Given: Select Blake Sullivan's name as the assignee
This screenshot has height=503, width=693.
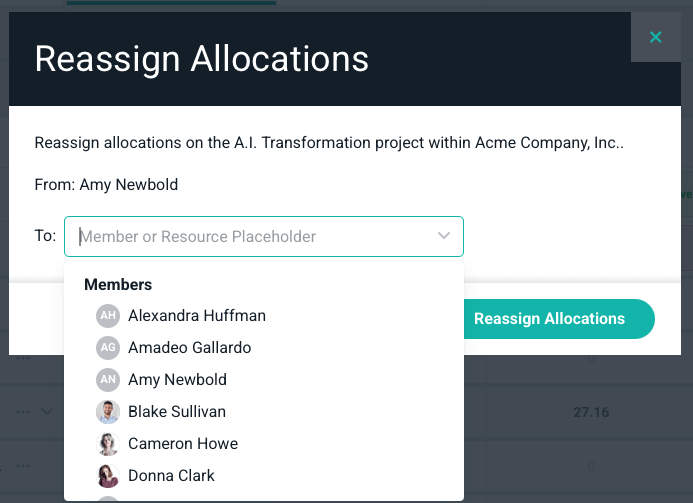Looking at the screenshot, I should (177, 412).
